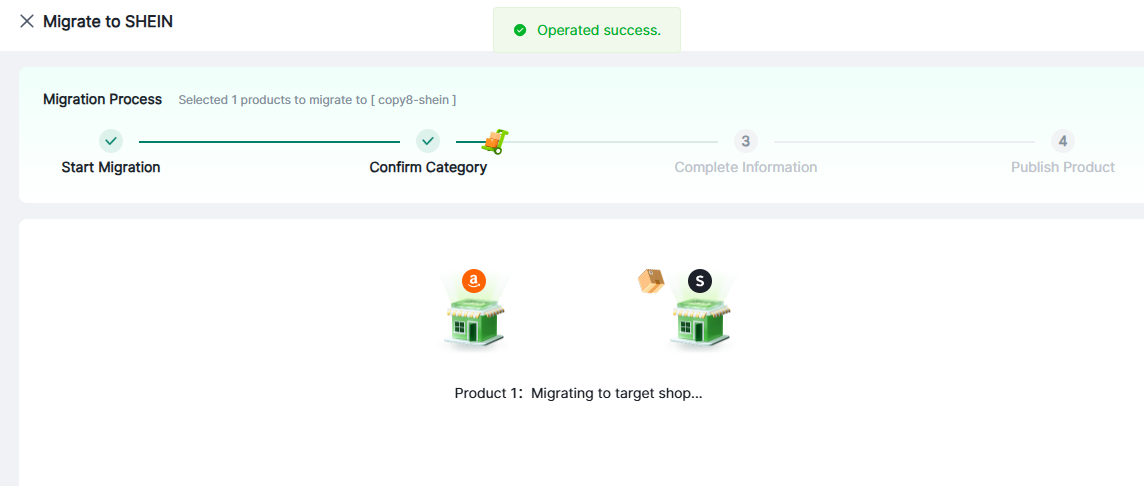The width and height of the screenshot is (1144, 486).
Task: Open the Complete Information step label
Action: pyautogui.click(x=746, y=167)
